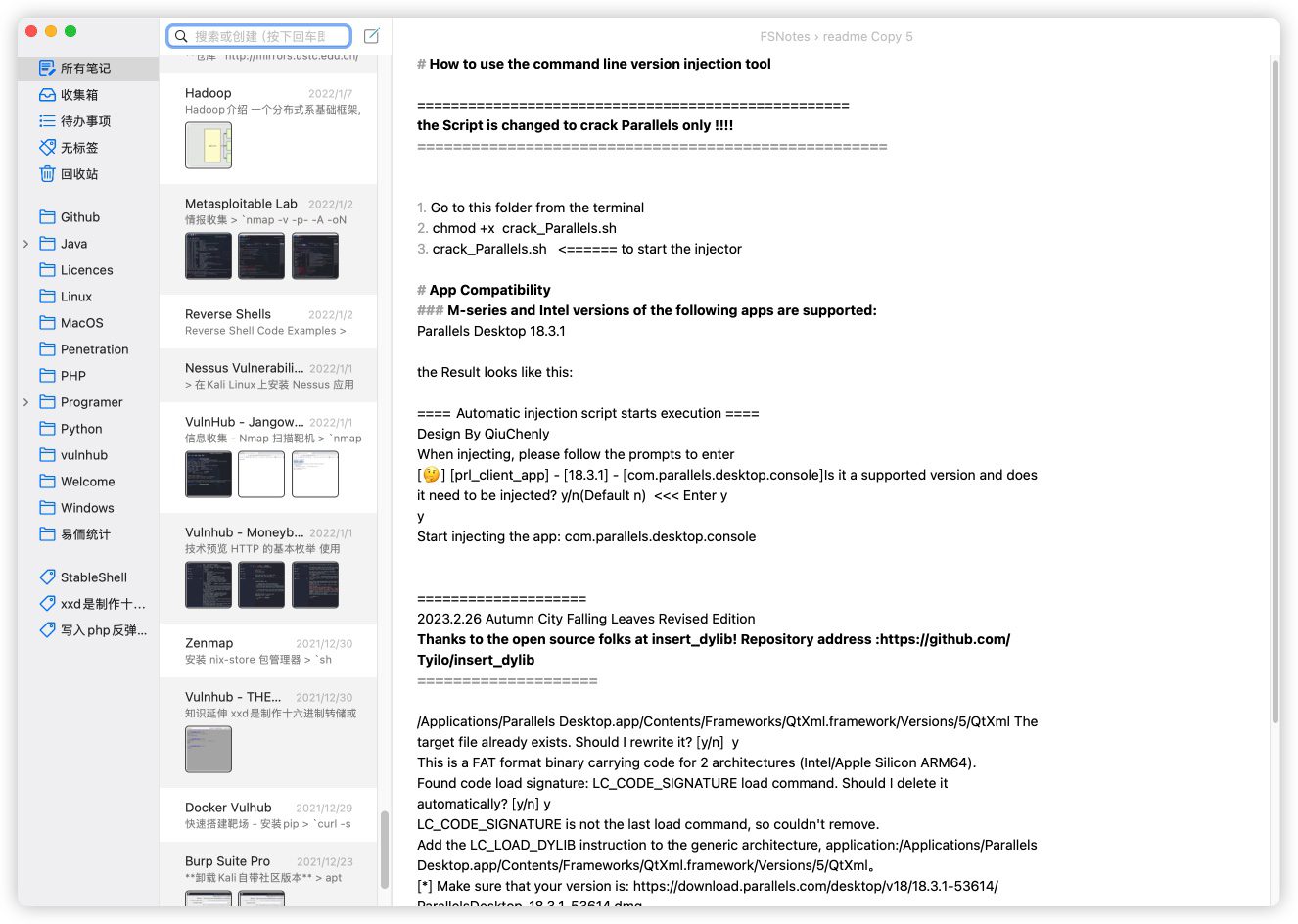The image size is (1298, 924).
Task: Click the Welcome folder icon
Action: click(47, 482)
